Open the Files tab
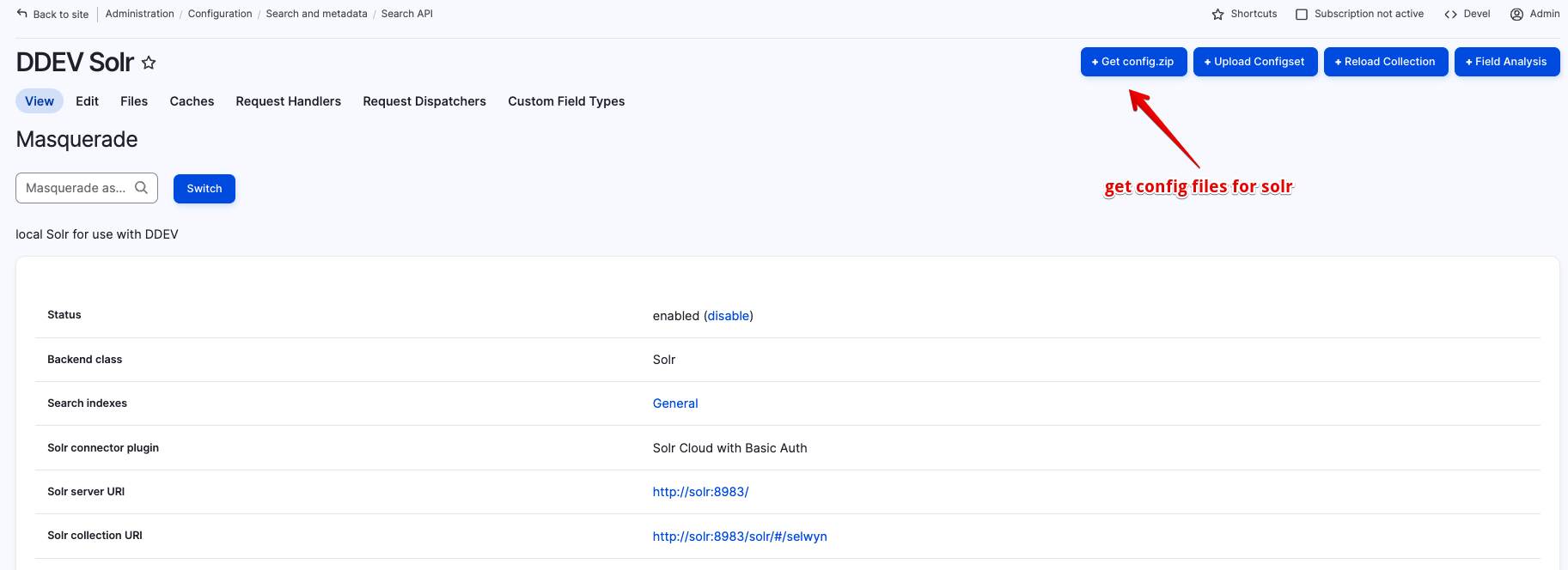This screenshot has width=1568, height=570. click(x=134, y=101)
